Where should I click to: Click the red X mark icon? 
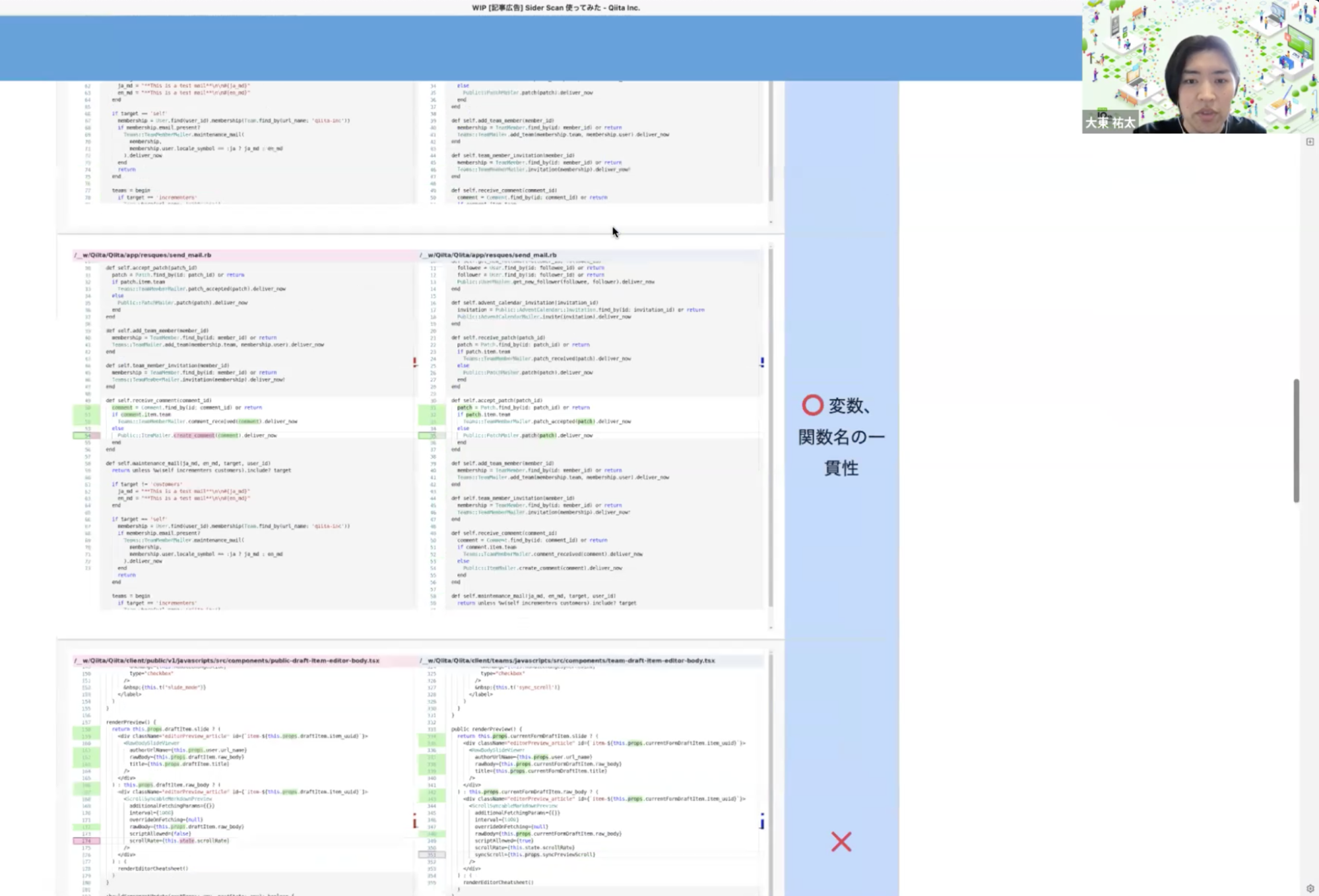pos(841,842)
